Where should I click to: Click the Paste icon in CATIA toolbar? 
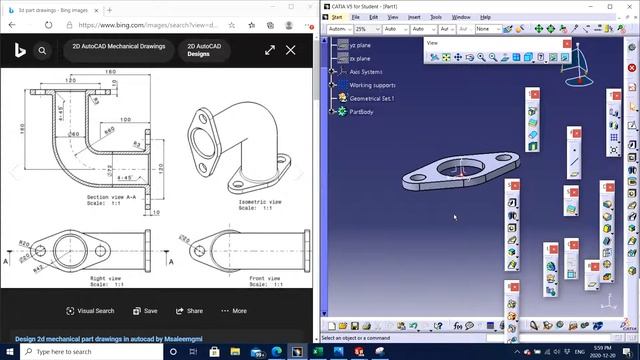(402, 326)
